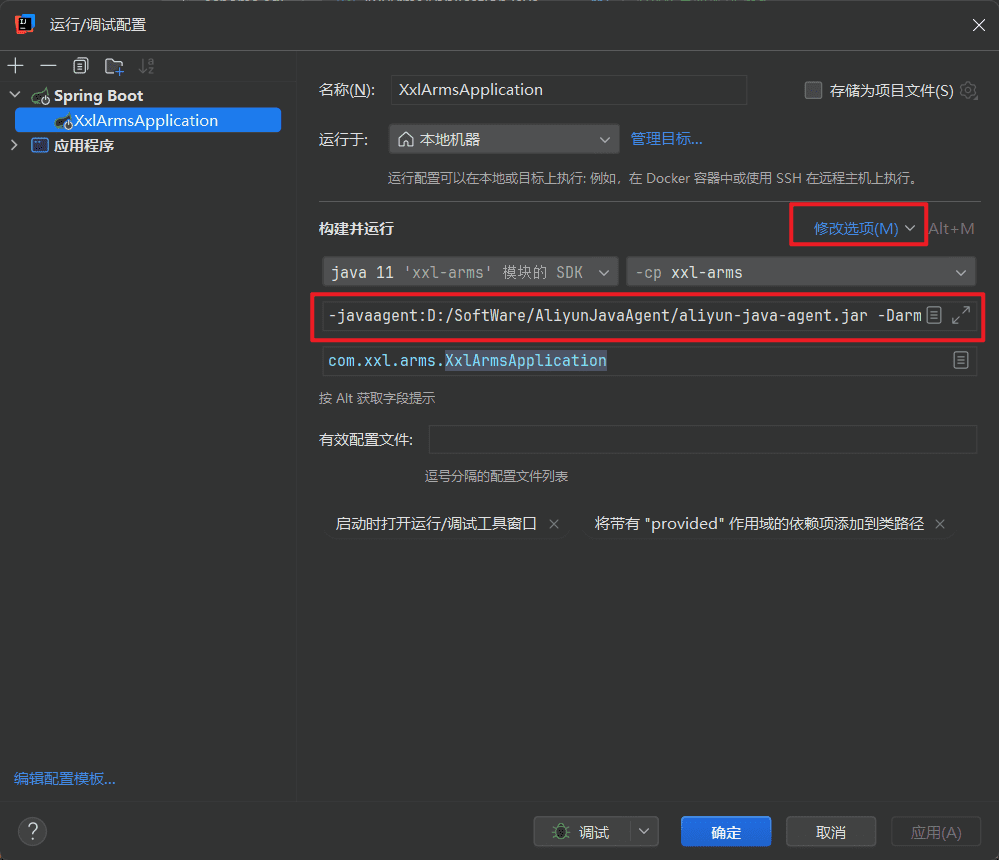The height and width of the screenshot is (860, 999).
Task: Copy the selected run configuration
Action: (x=81, y=66)
